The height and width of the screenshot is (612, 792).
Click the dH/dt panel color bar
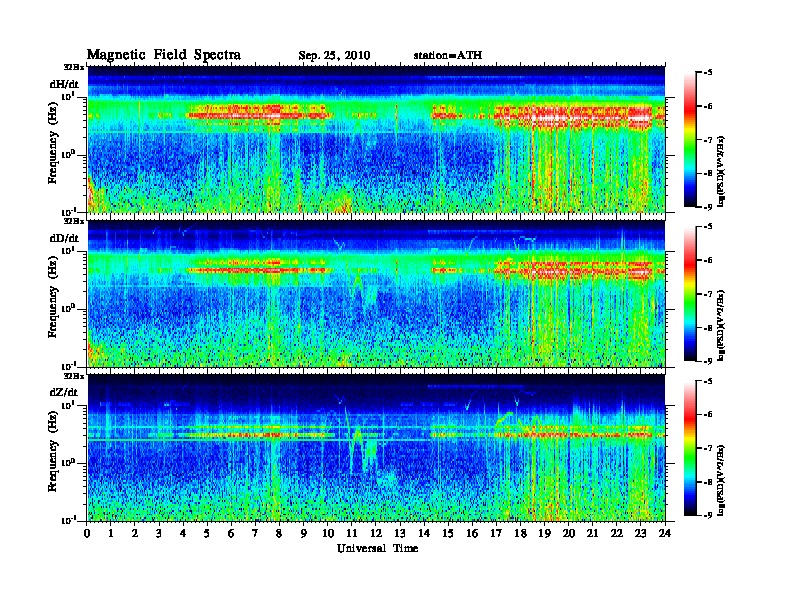[x=690, y=140]
